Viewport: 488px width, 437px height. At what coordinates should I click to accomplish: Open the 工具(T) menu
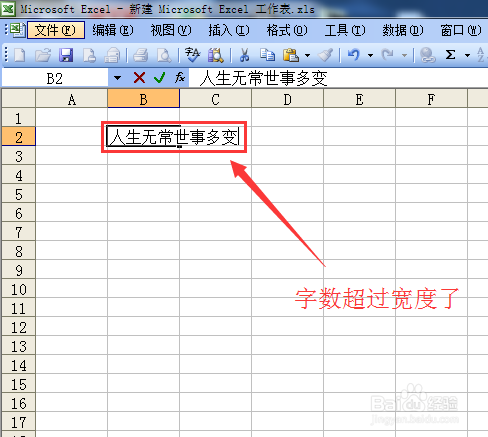coord(345,30)
